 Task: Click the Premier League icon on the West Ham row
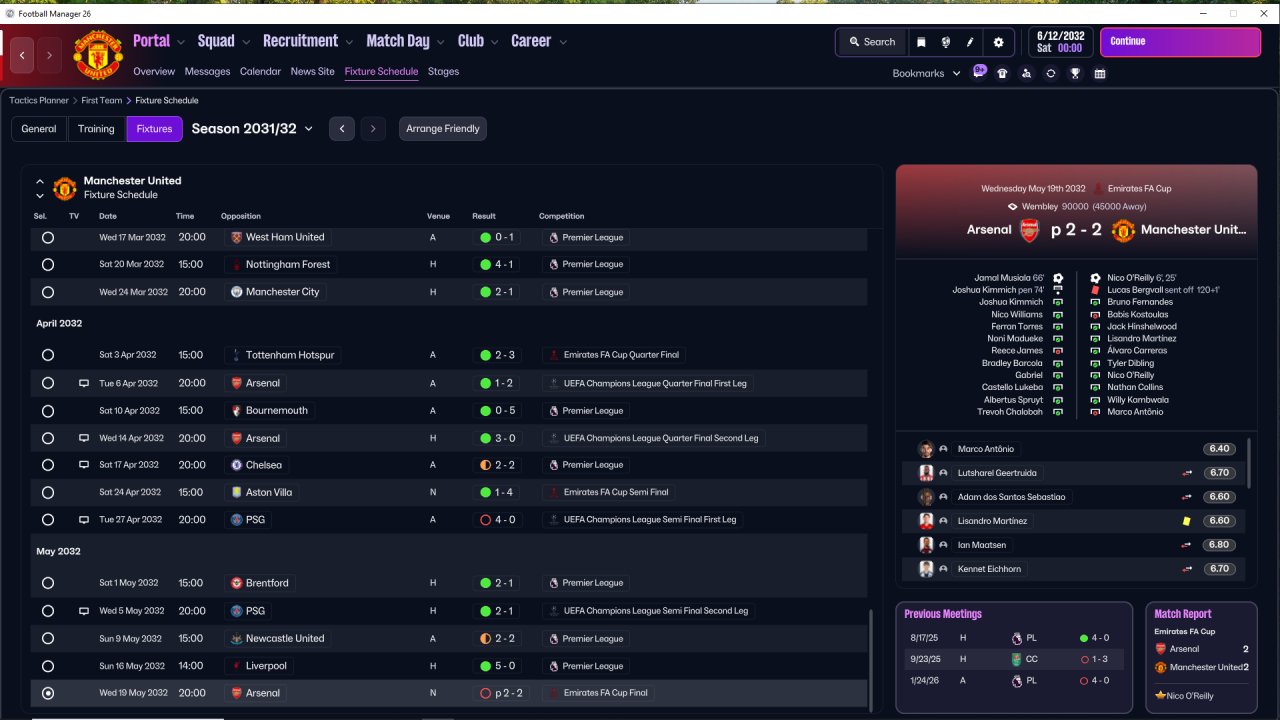pos(553,237)
